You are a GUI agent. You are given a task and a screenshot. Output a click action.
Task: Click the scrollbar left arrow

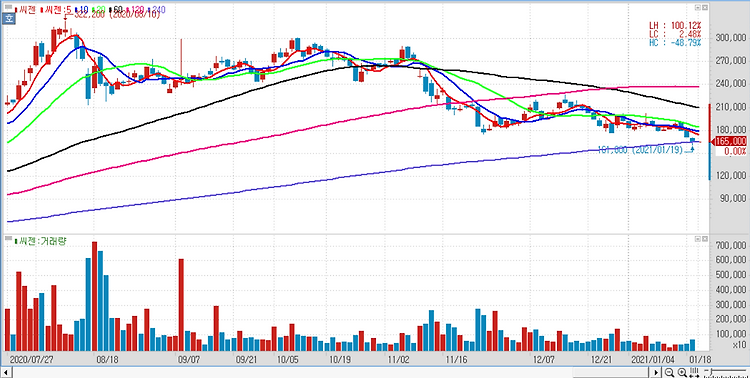[x=6, y=372]
